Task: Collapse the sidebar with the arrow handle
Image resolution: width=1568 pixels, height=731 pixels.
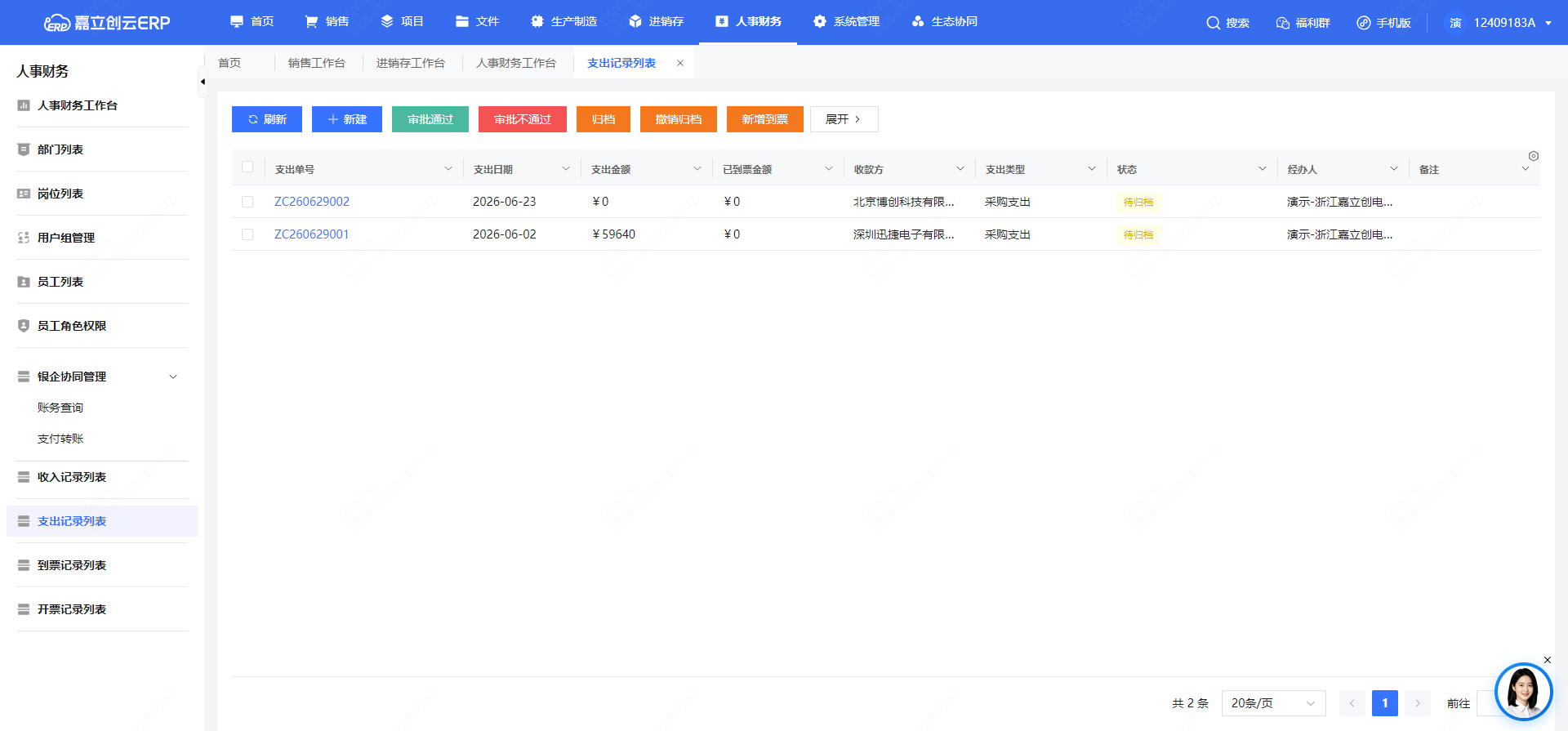Action: pyautogui.click(x=203, y=82)
